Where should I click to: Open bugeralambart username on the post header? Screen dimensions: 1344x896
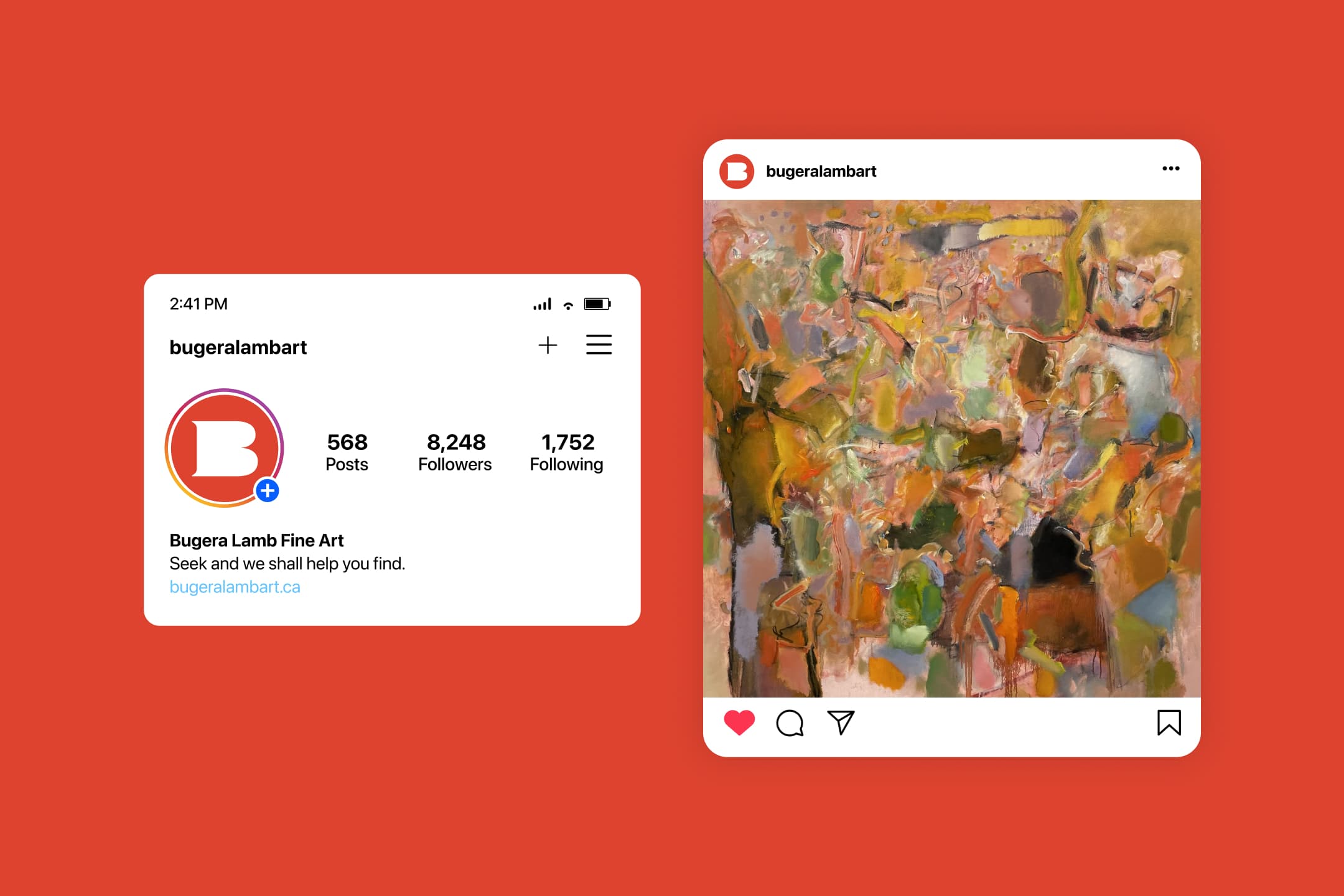click(x=821, y=171)
